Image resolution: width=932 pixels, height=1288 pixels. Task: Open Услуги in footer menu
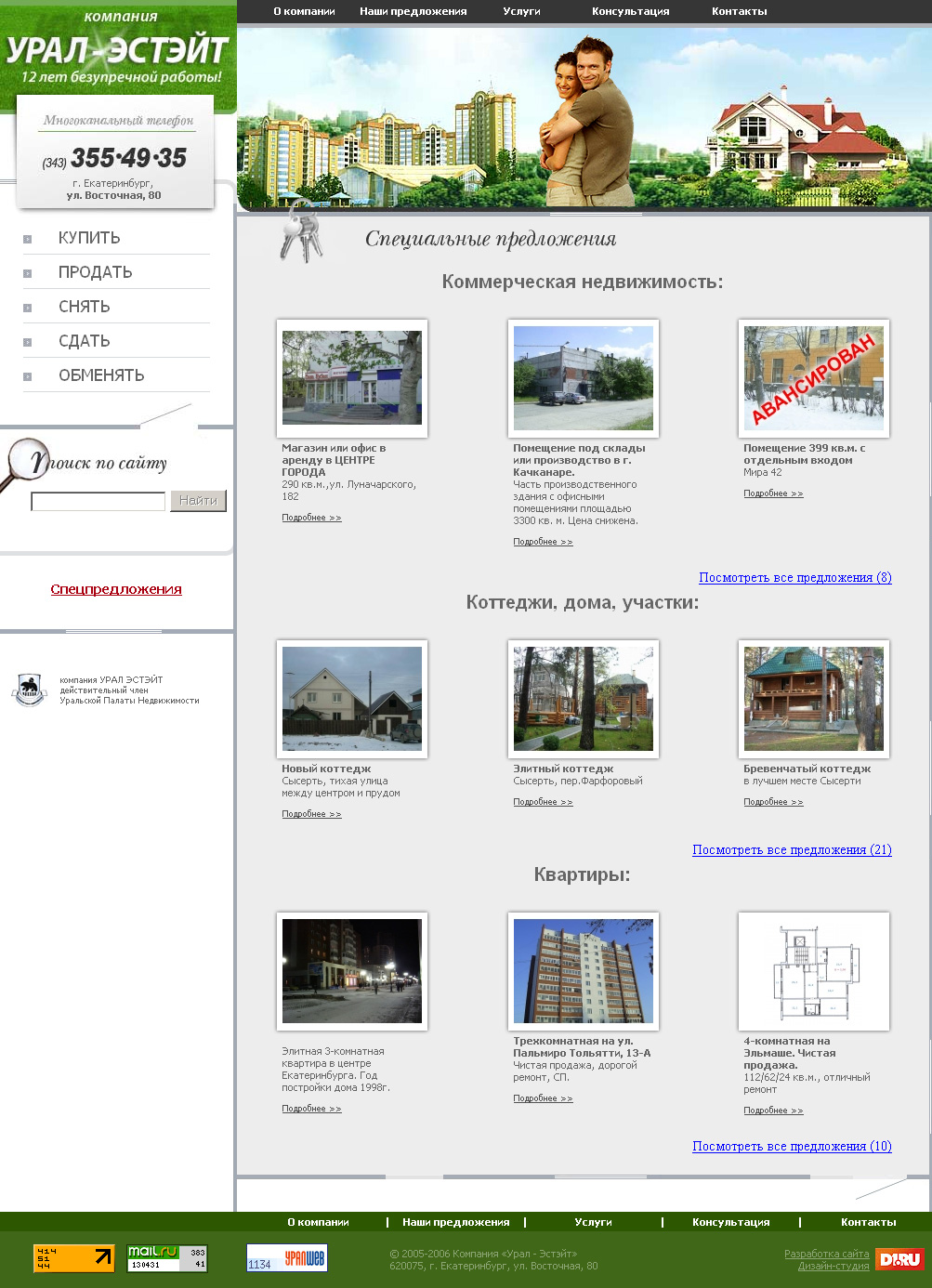pyautogui.click(x=593, y=1222)
